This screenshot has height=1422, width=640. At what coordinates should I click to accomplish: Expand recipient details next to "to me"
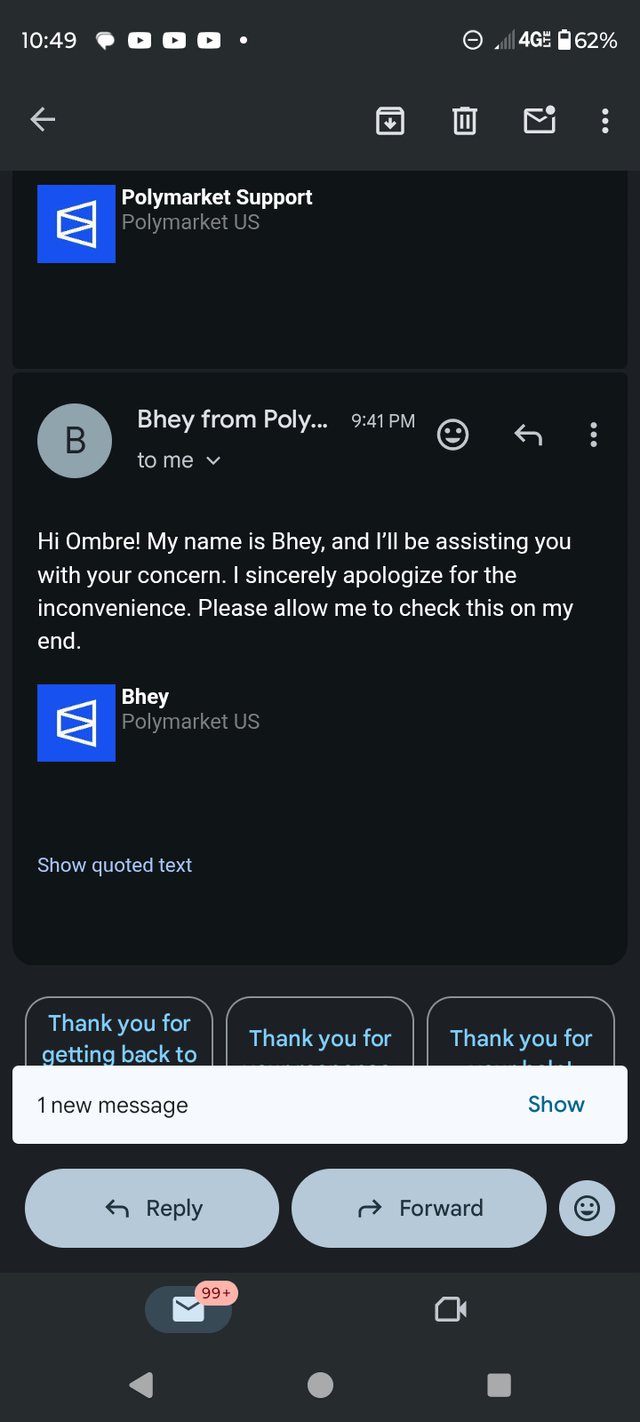tap(213, 461)
